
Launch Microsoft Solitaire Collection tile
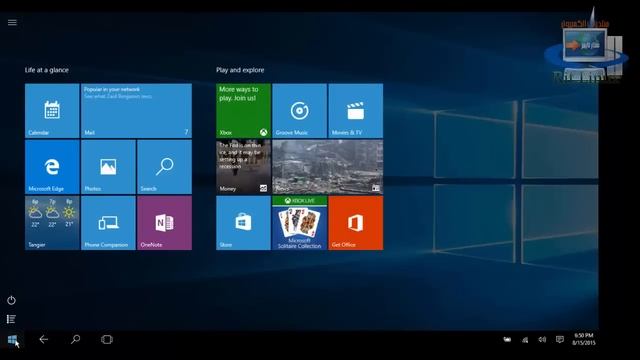300,223
